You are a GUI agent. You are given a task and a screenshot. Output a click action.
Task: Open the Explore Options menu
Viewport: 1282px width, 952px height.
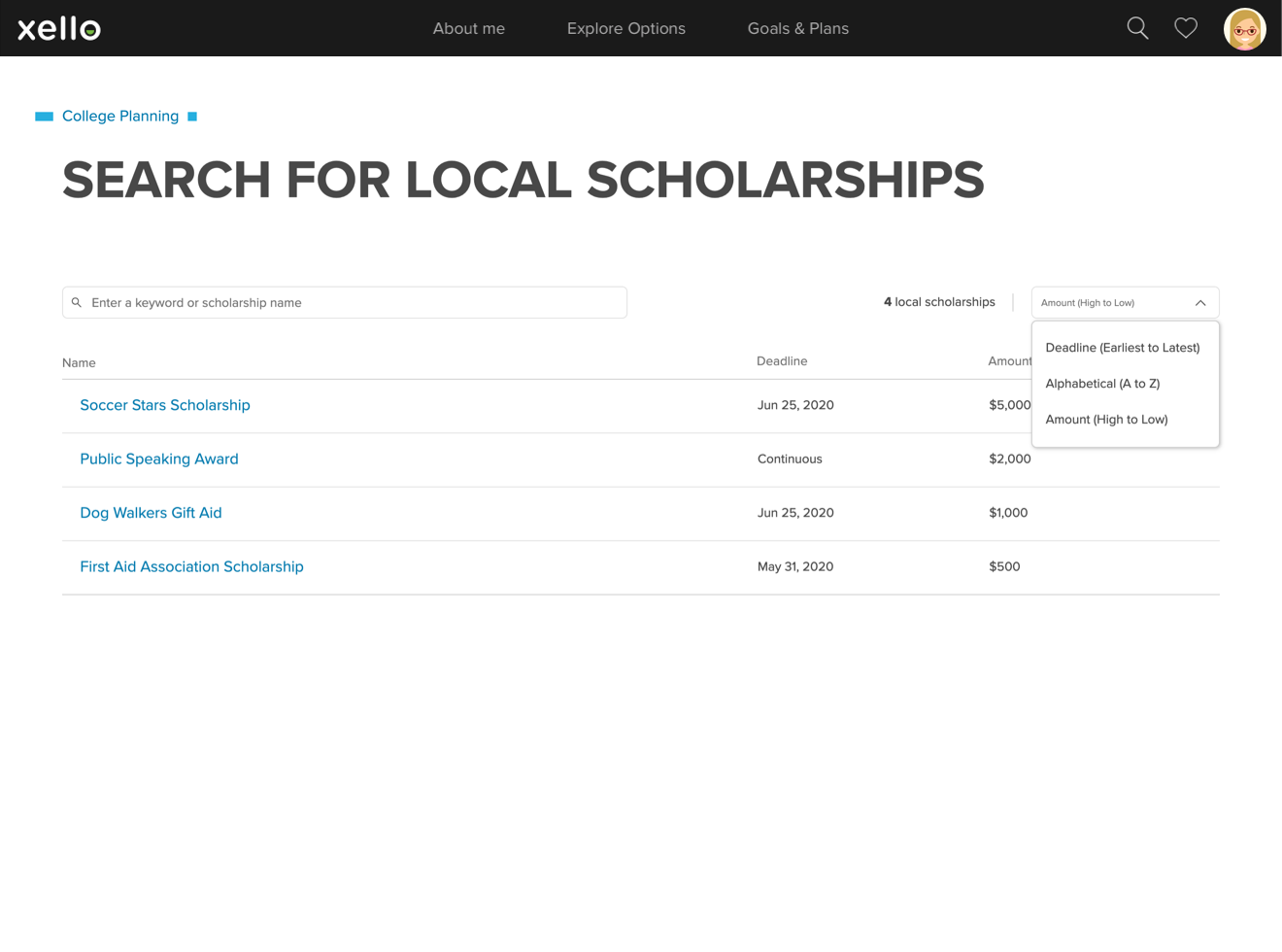[x=626, y=28]
